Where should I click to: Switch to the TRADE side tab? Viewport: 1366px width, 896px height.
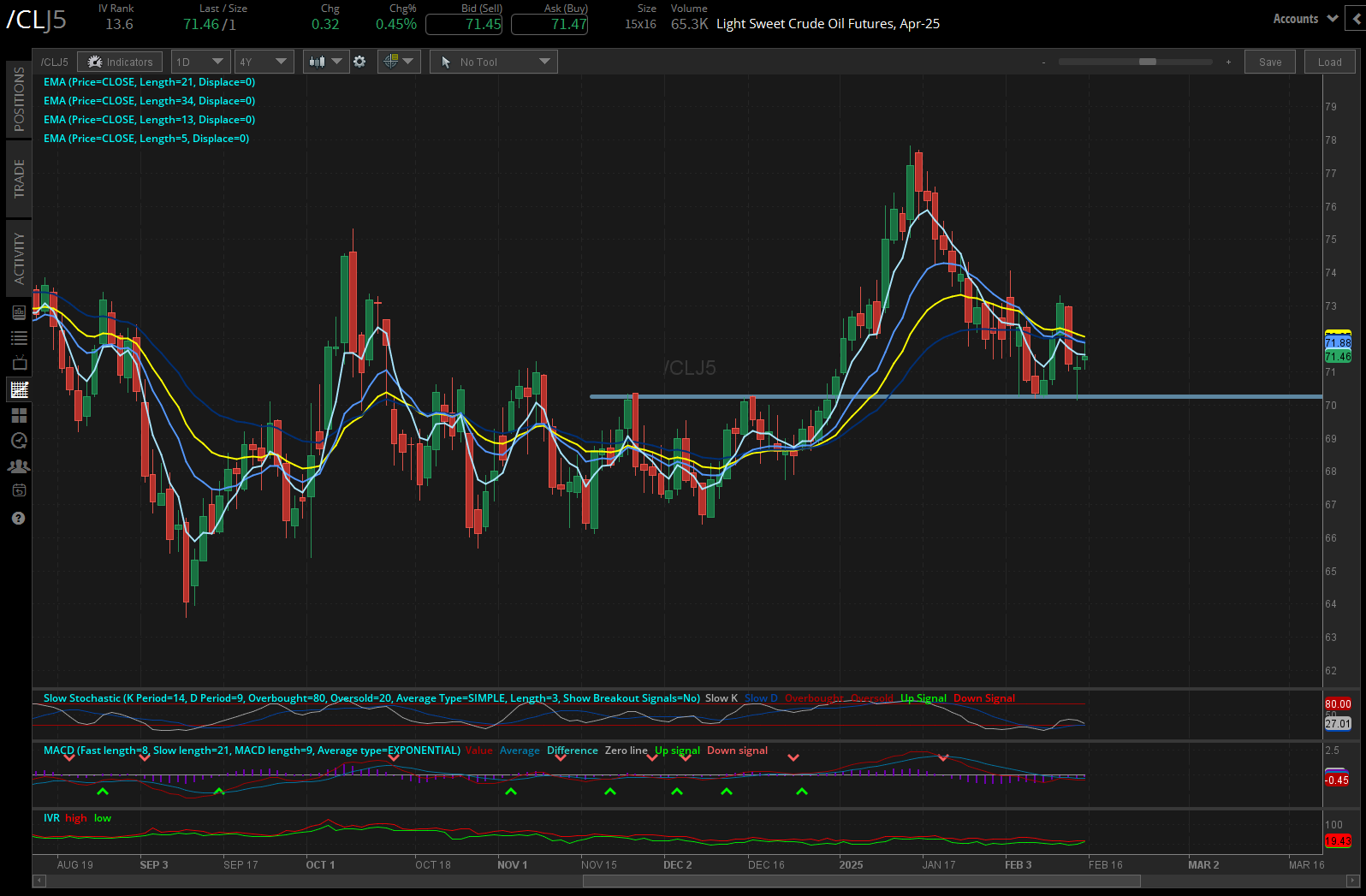19,178
